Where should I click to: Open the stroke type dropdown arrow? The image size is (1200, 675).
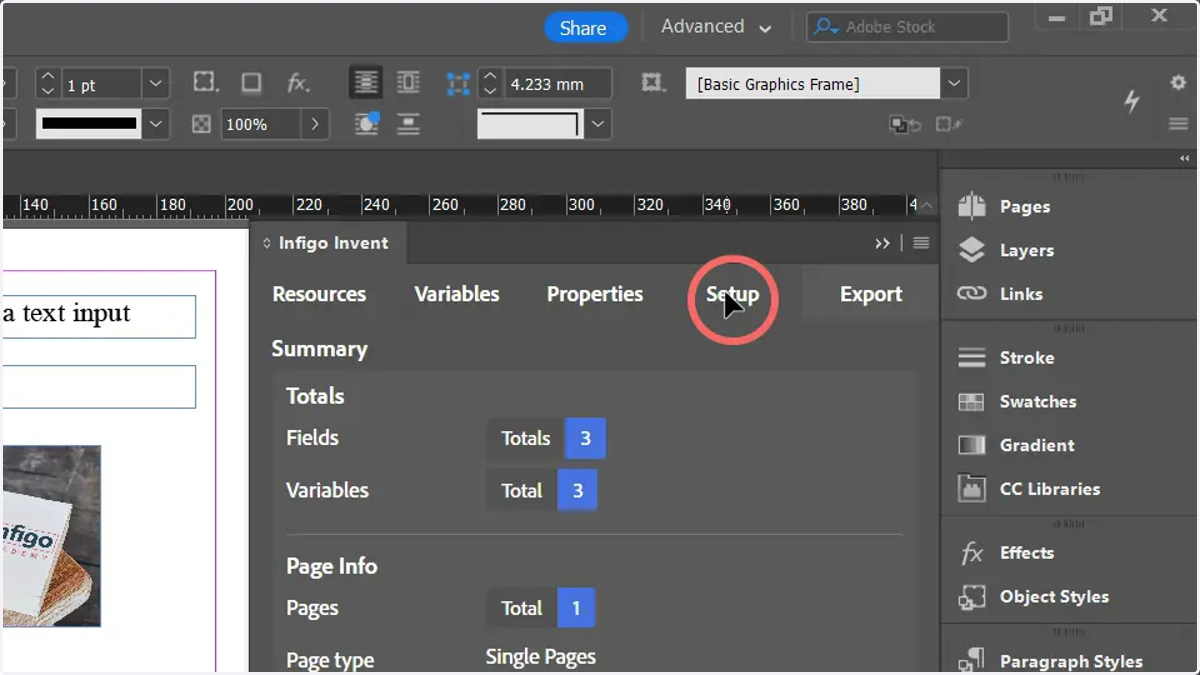[155, 124]
